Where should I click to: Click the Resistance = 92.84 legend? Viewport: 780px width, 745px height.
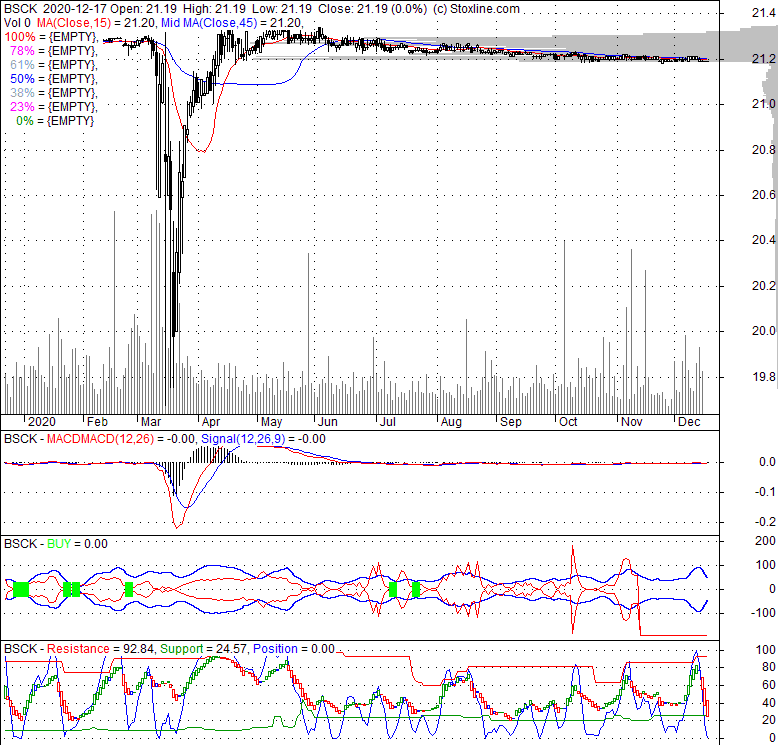101,649
